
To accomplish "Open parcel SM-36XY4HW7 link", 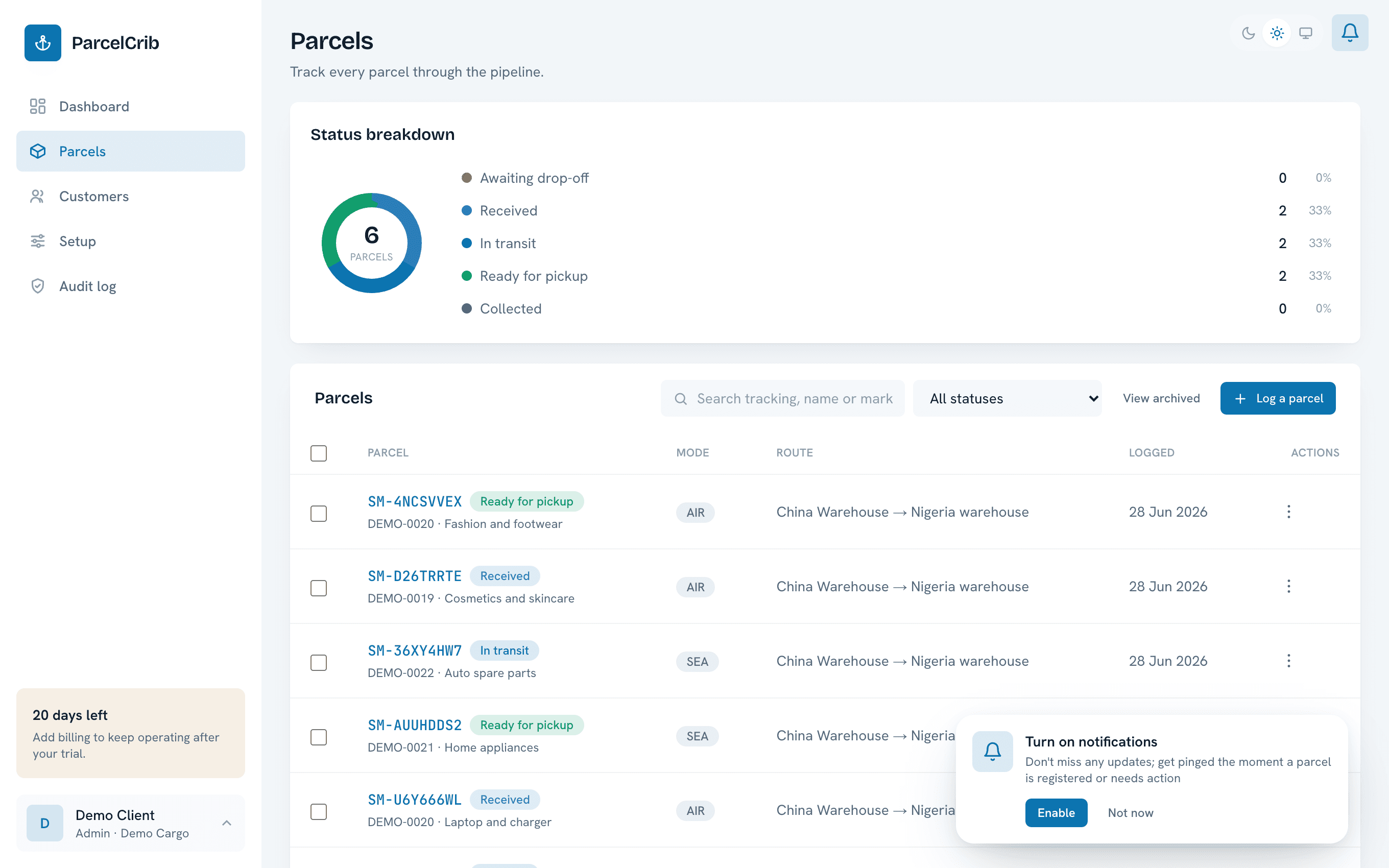I will click(415, 651).
